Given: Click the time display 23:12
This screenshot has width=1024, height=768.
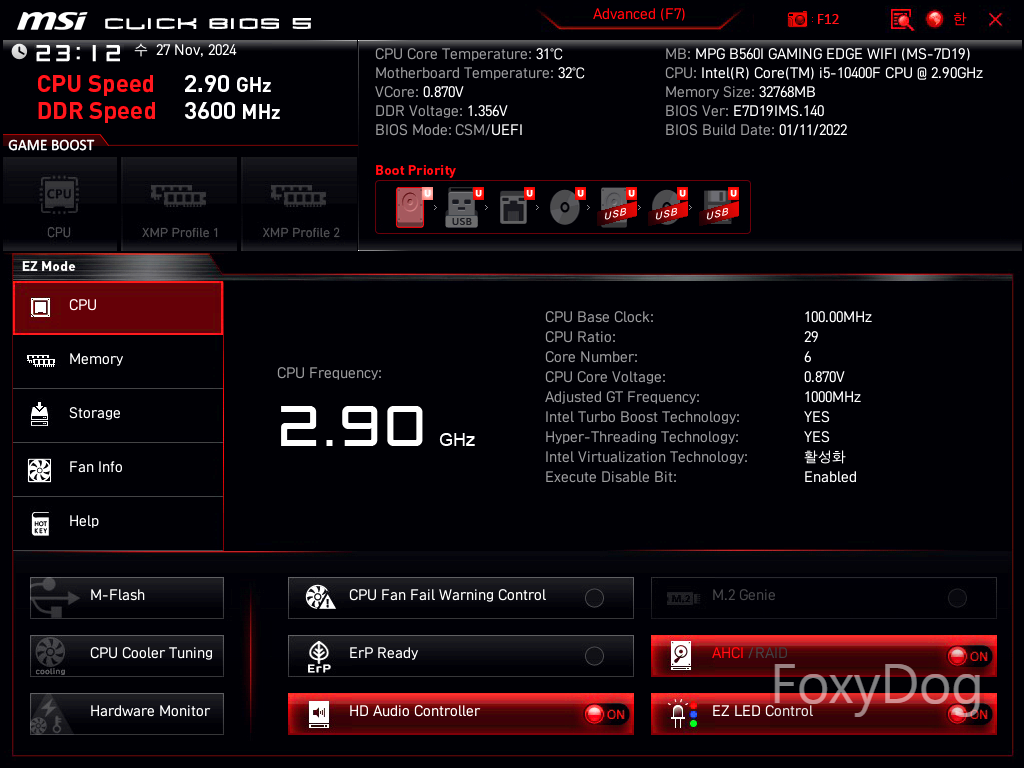Looking at the screenshot, I should pos(78,53).
